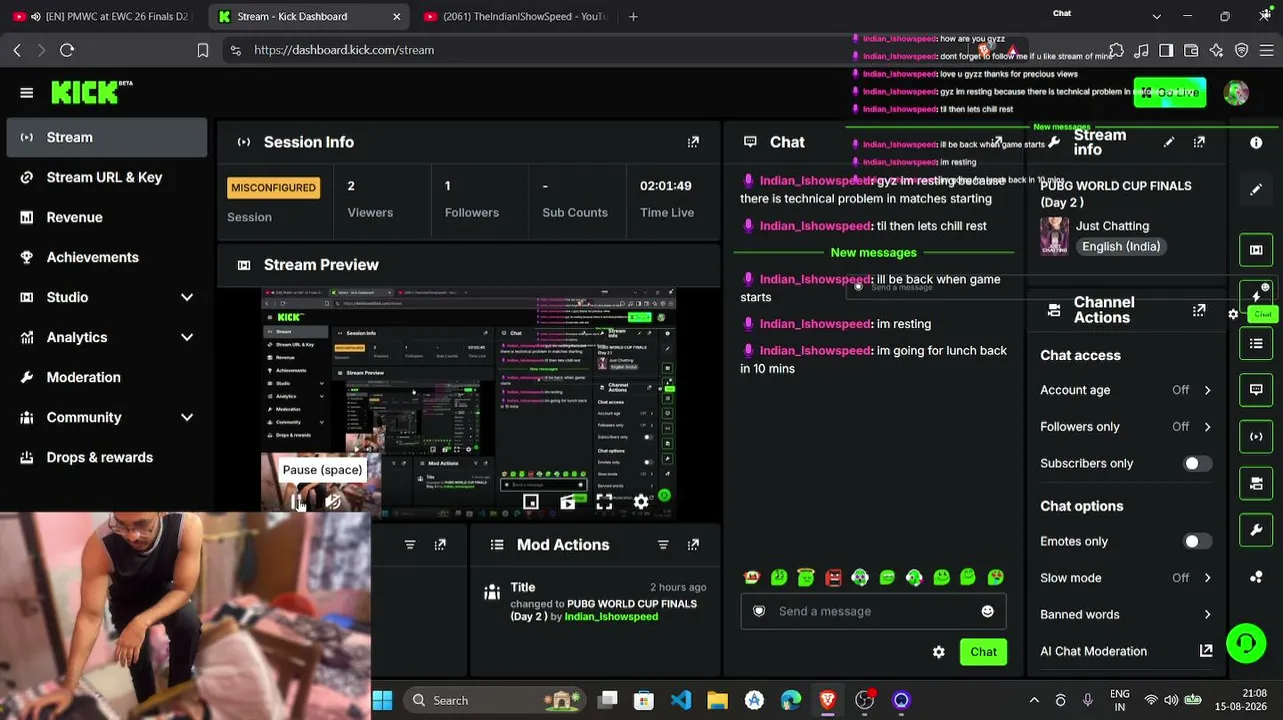The height and width of the screenshot is (720, 1283).
Task: Open Visual Studio Code from taskbar
Action: [x=681, y=701]
